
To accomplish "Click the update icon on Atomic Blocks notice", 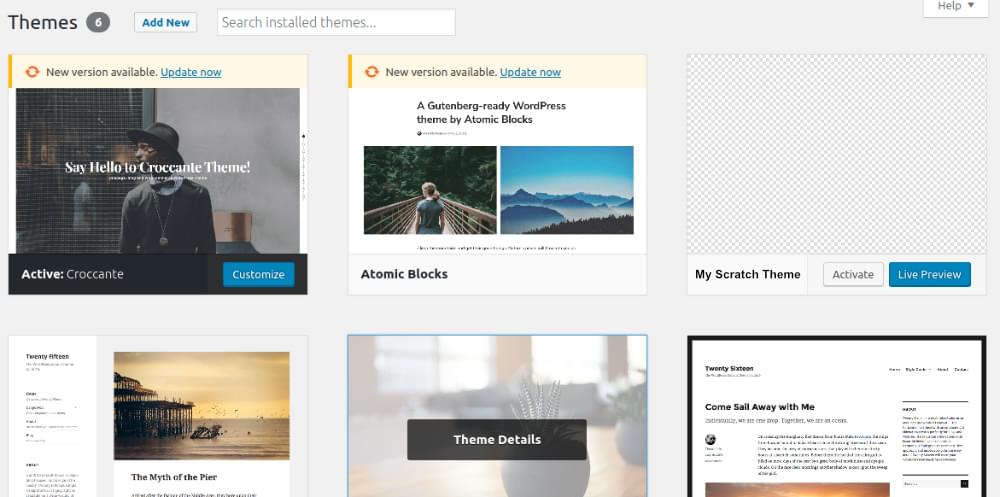I will point(371,71).
